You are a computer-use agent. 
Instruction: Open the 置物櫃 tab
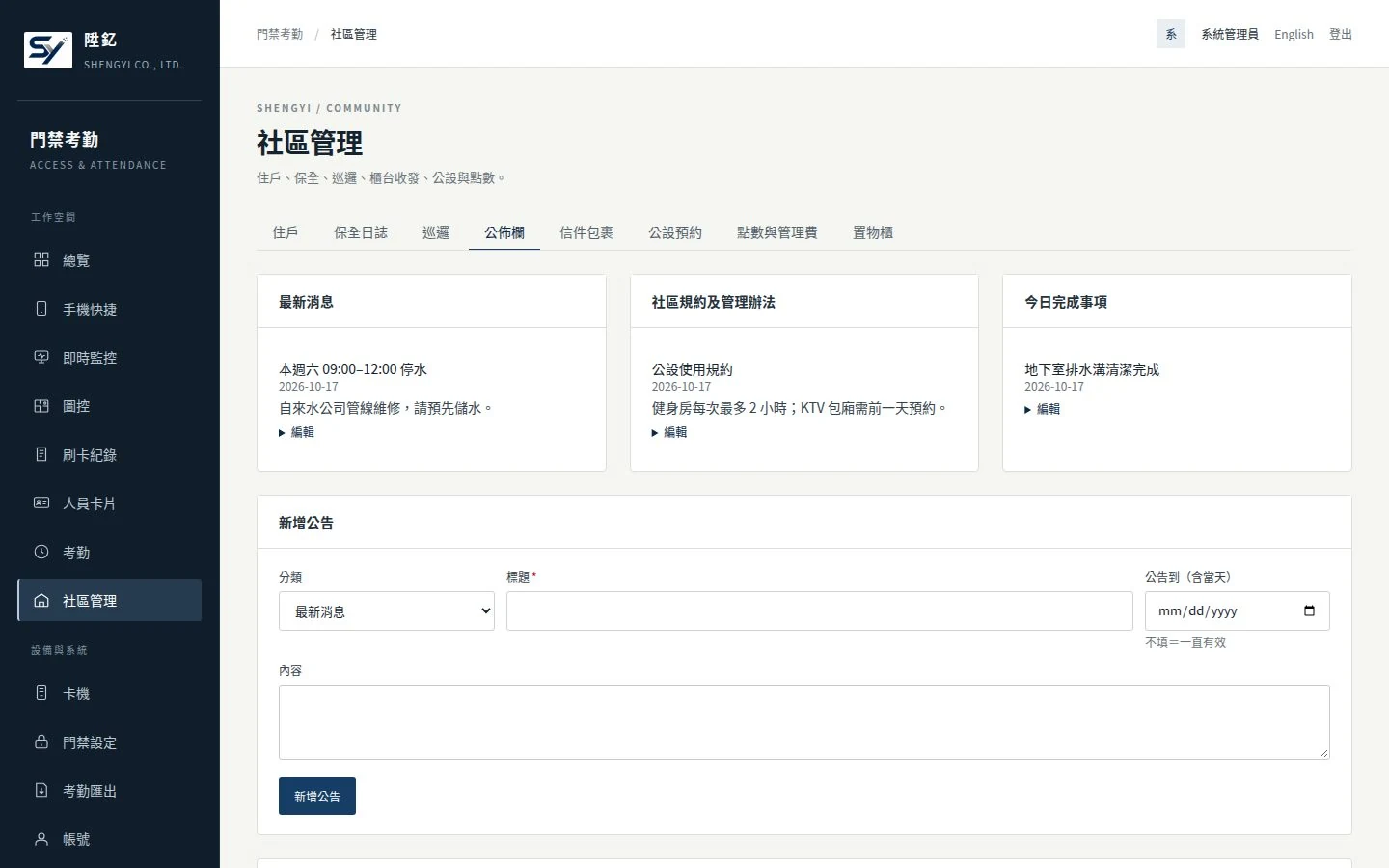pyautogui.click(x=873, y=232)
